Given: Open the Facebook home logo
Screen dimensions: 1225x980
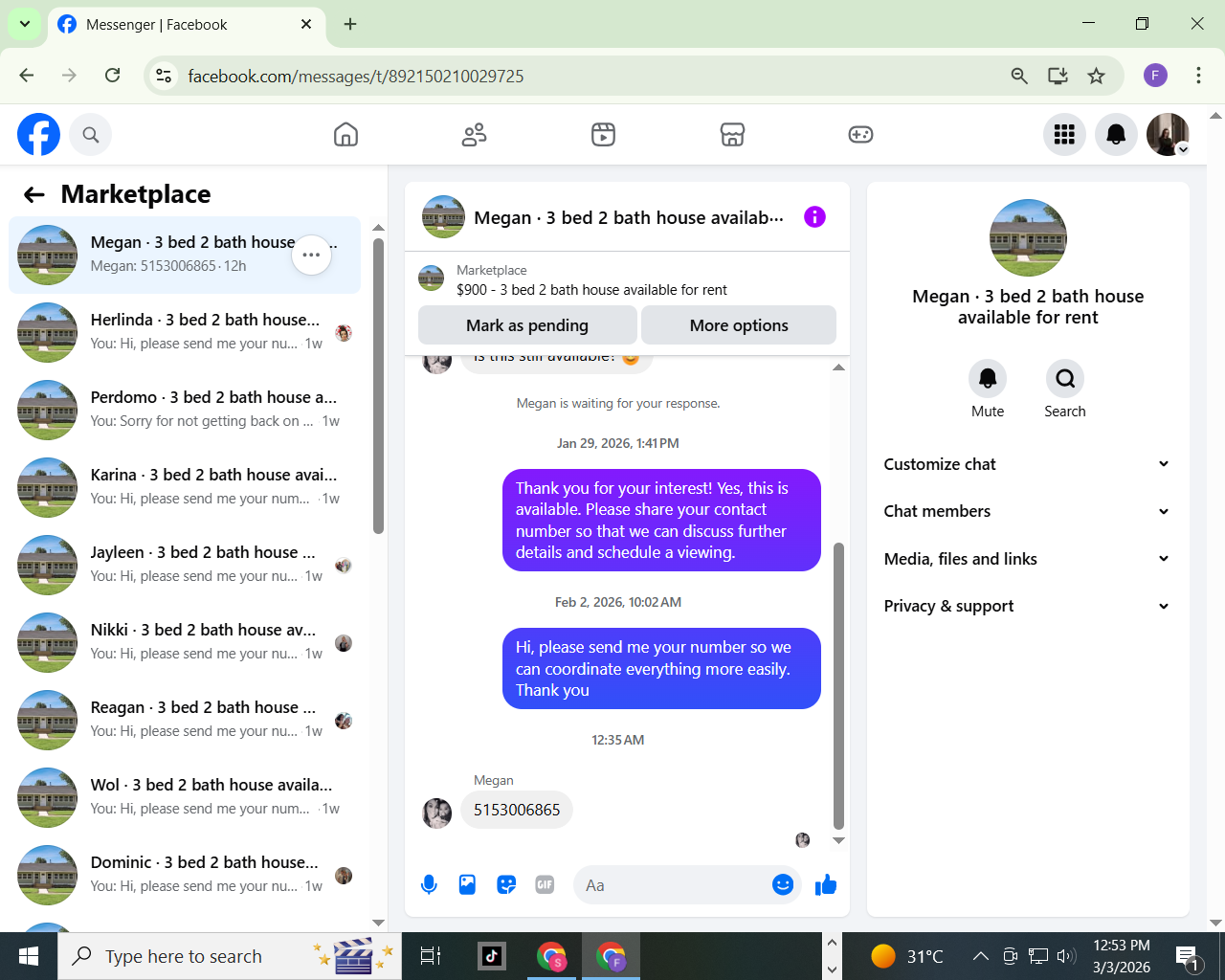Looking at the screenshot, I should 38,135.
